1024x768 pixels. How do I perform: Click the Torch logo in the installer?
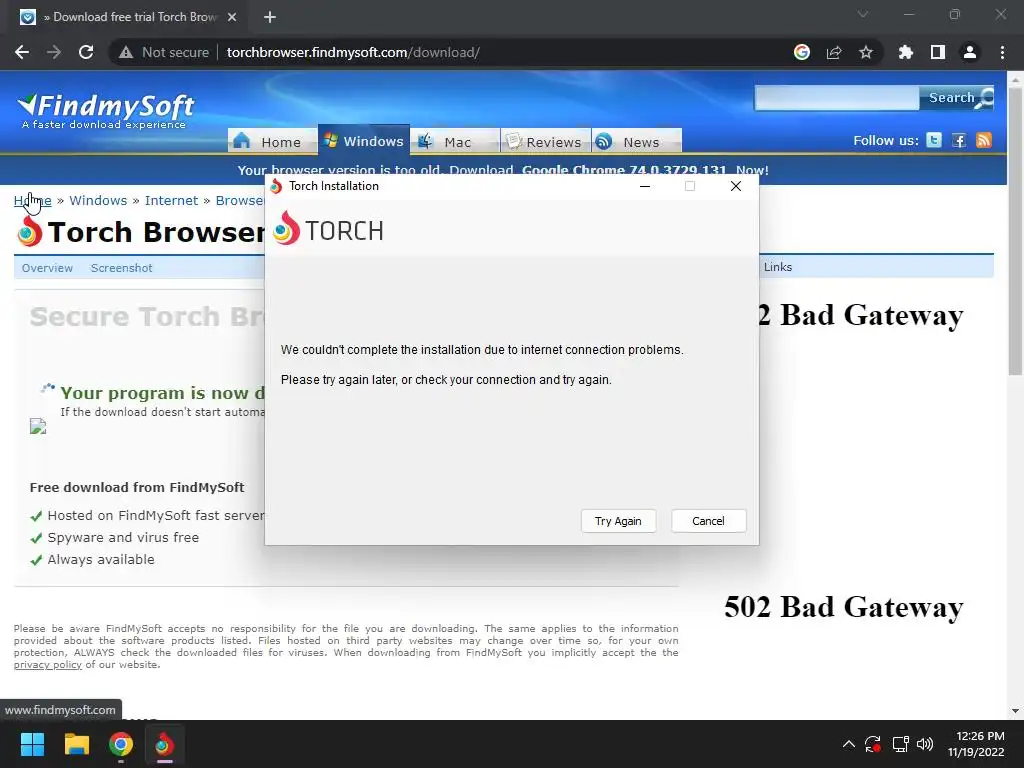tap(328, 229)
